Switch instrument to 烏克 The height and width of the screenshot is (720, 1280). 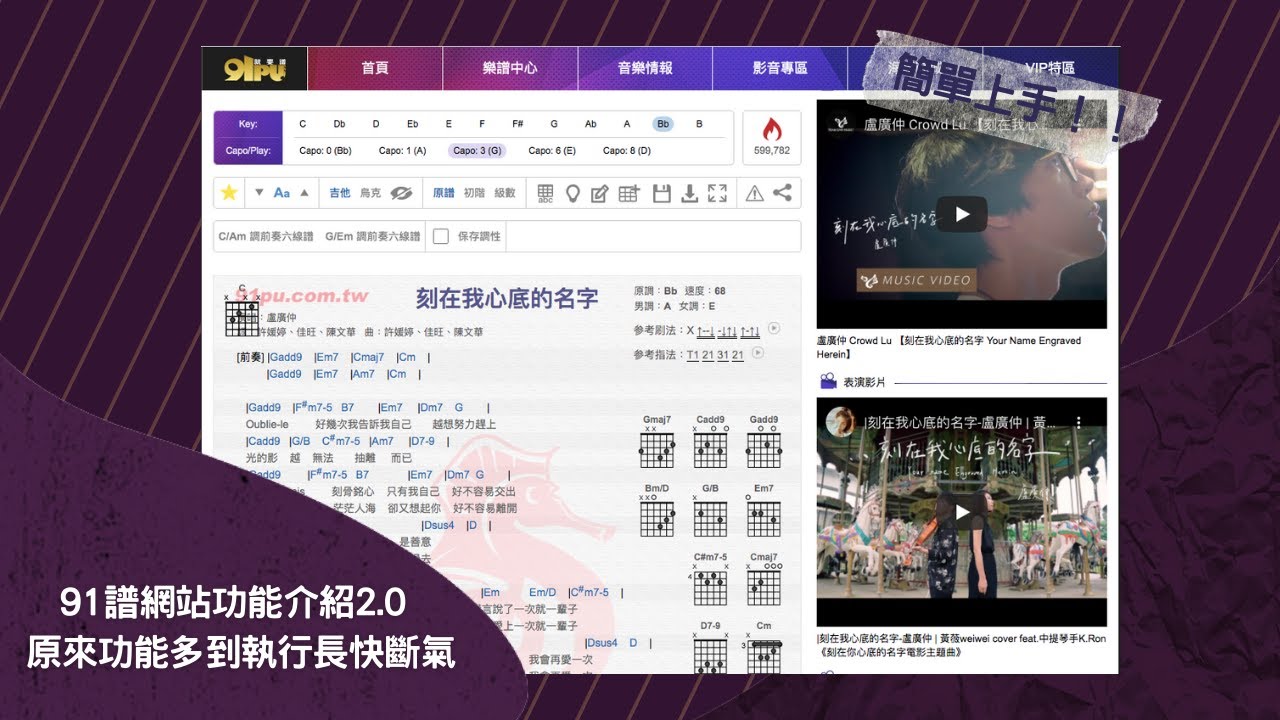[370, 193]
